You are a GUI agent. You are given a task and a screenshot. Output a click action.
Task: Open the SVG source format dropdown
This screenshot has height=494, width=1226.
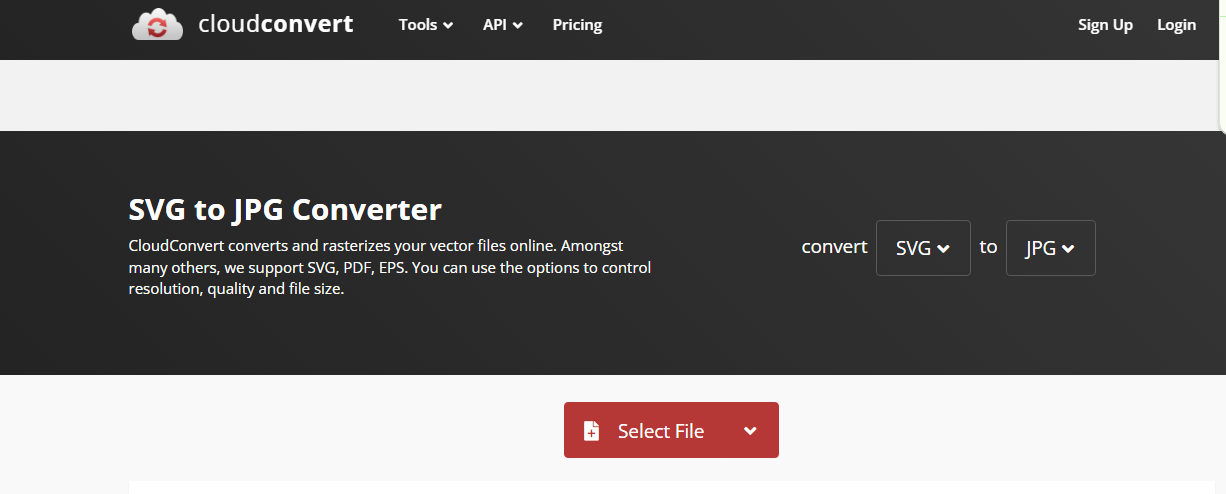pos(923,248)
